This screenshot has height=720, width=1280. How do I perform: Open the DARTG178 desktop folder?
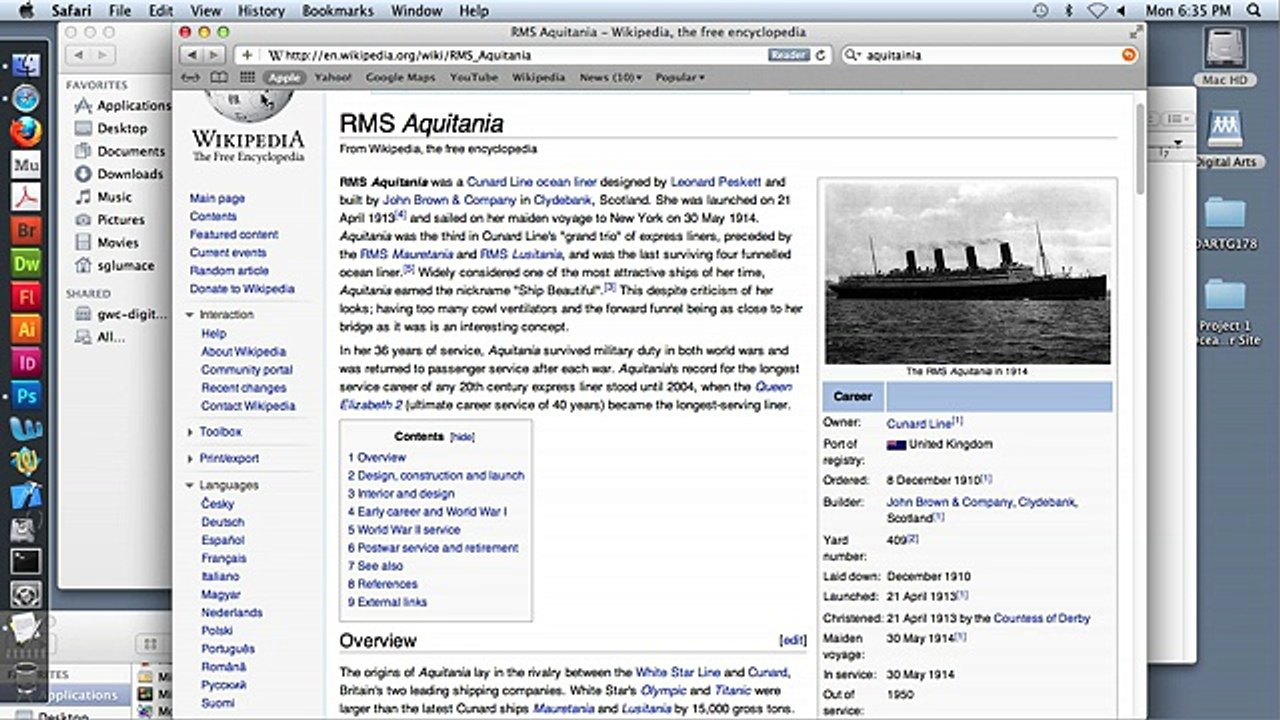[1226, 222]
